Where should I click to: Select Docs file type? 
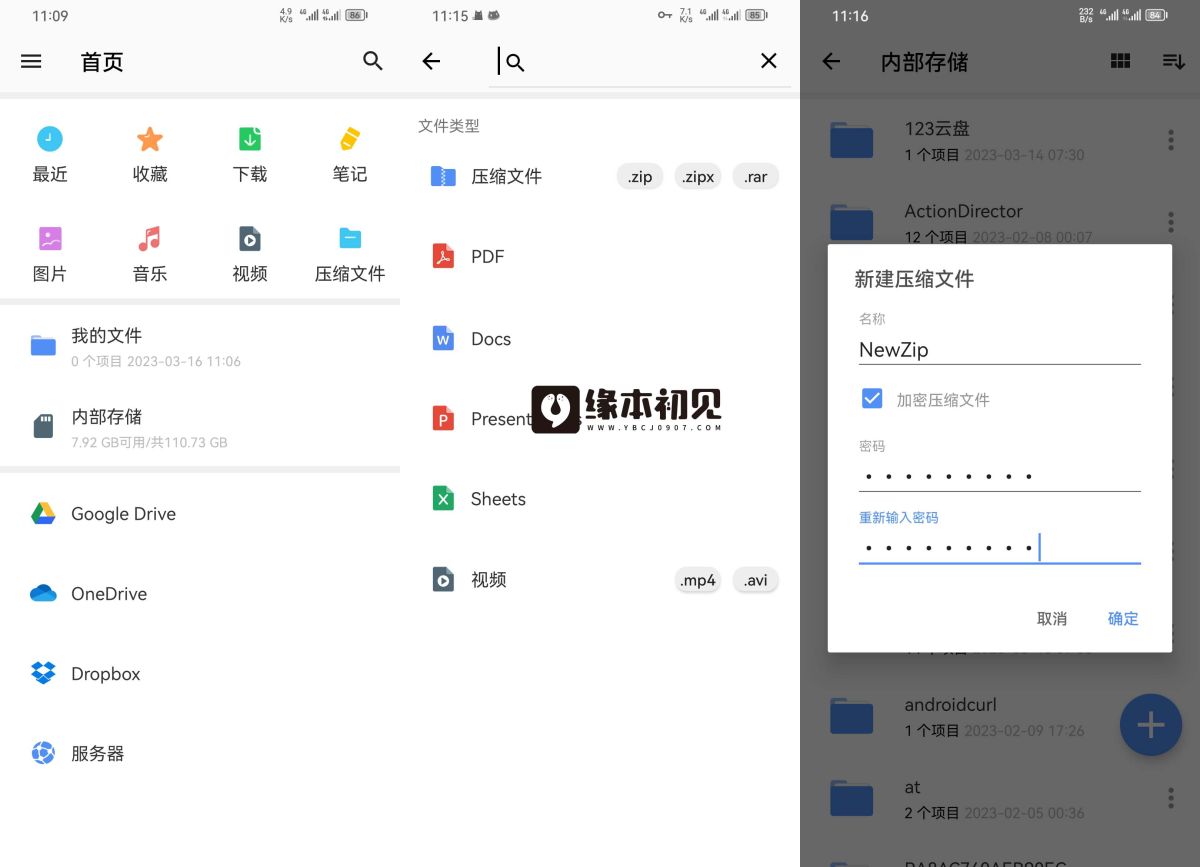point(600,339)
